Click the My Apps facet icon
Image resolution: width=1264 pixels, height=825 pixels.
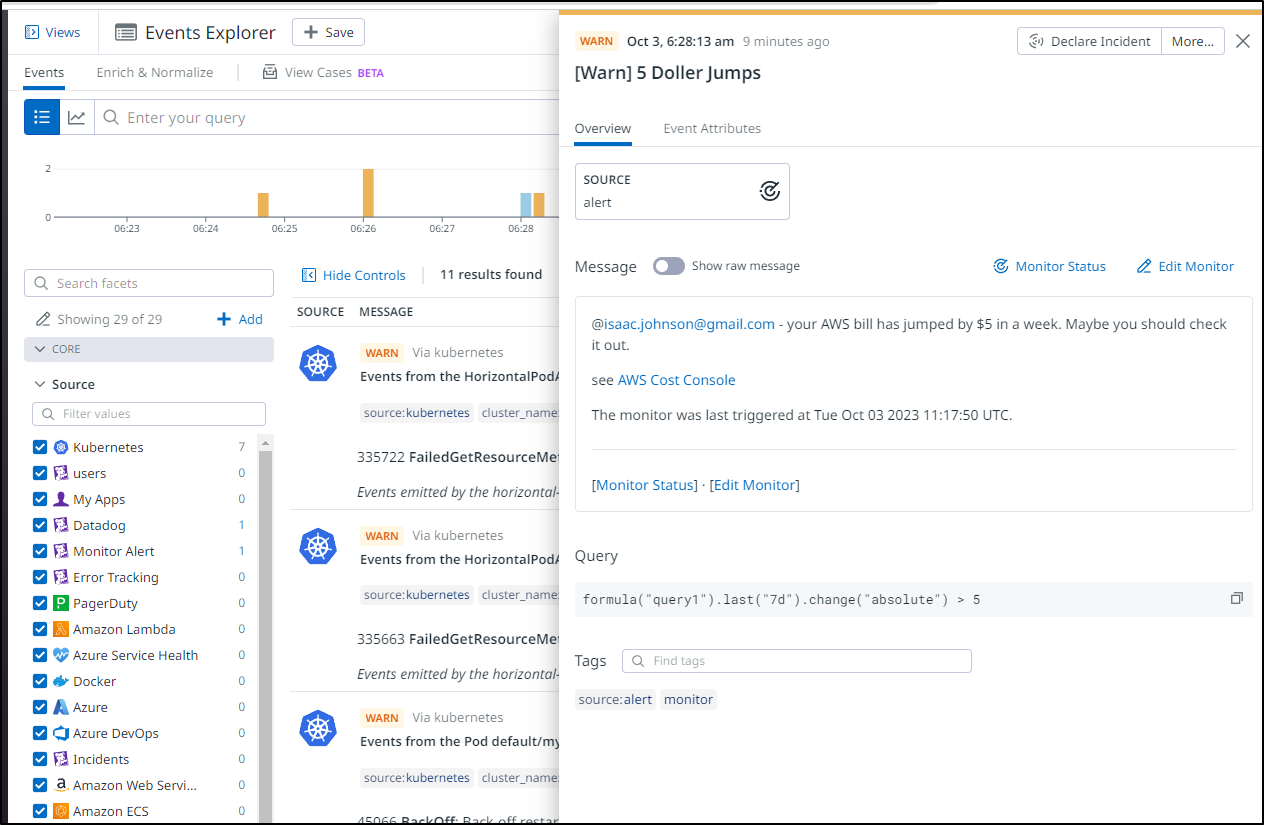[60, 499]
